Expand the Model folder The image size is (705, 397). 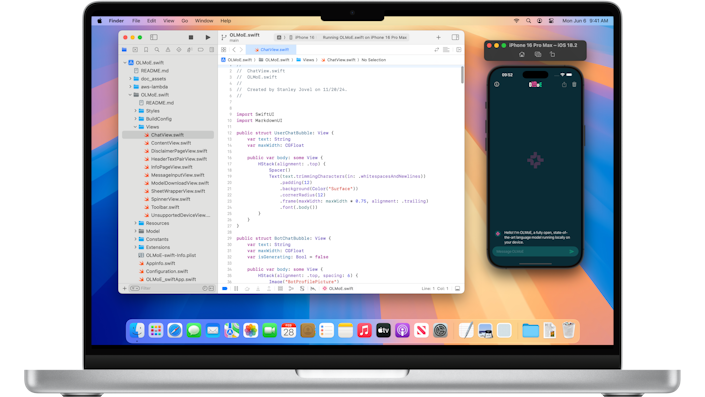135,232
